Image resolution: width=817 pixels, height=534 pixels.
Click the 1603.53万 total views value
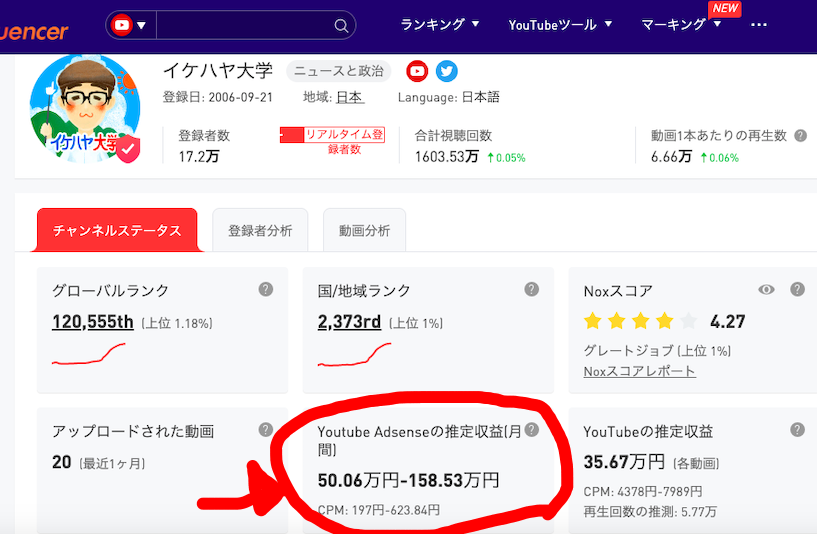[x=447, y=157]
